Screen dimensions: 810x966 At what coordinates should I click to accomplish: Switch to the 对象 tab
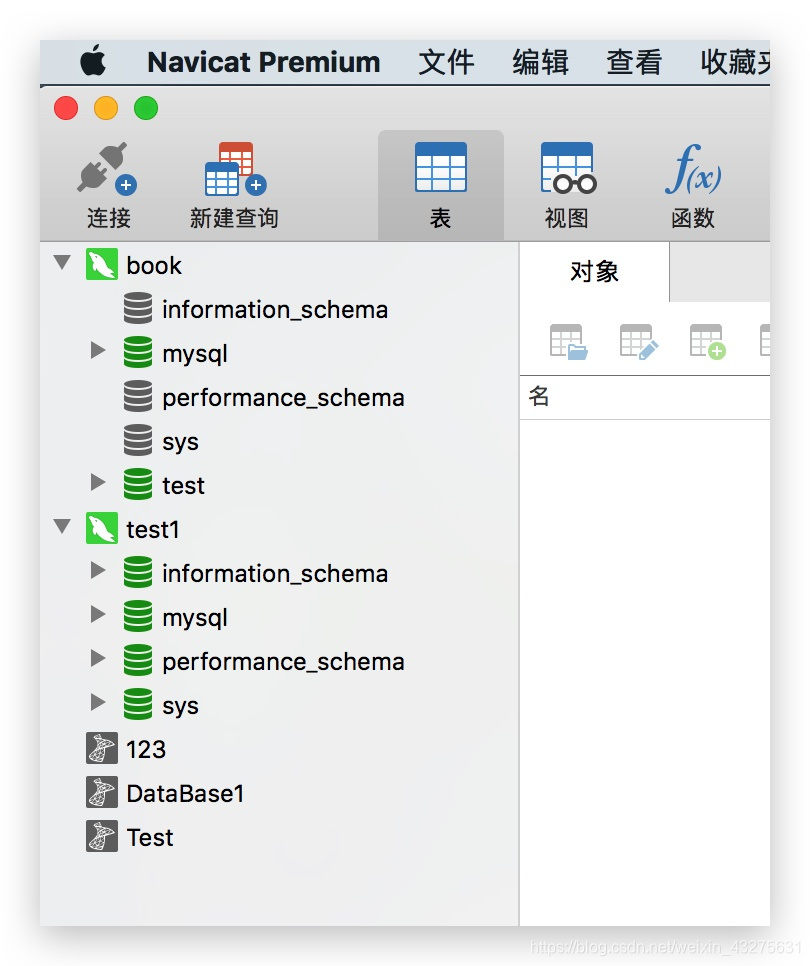tap(594, 271)
